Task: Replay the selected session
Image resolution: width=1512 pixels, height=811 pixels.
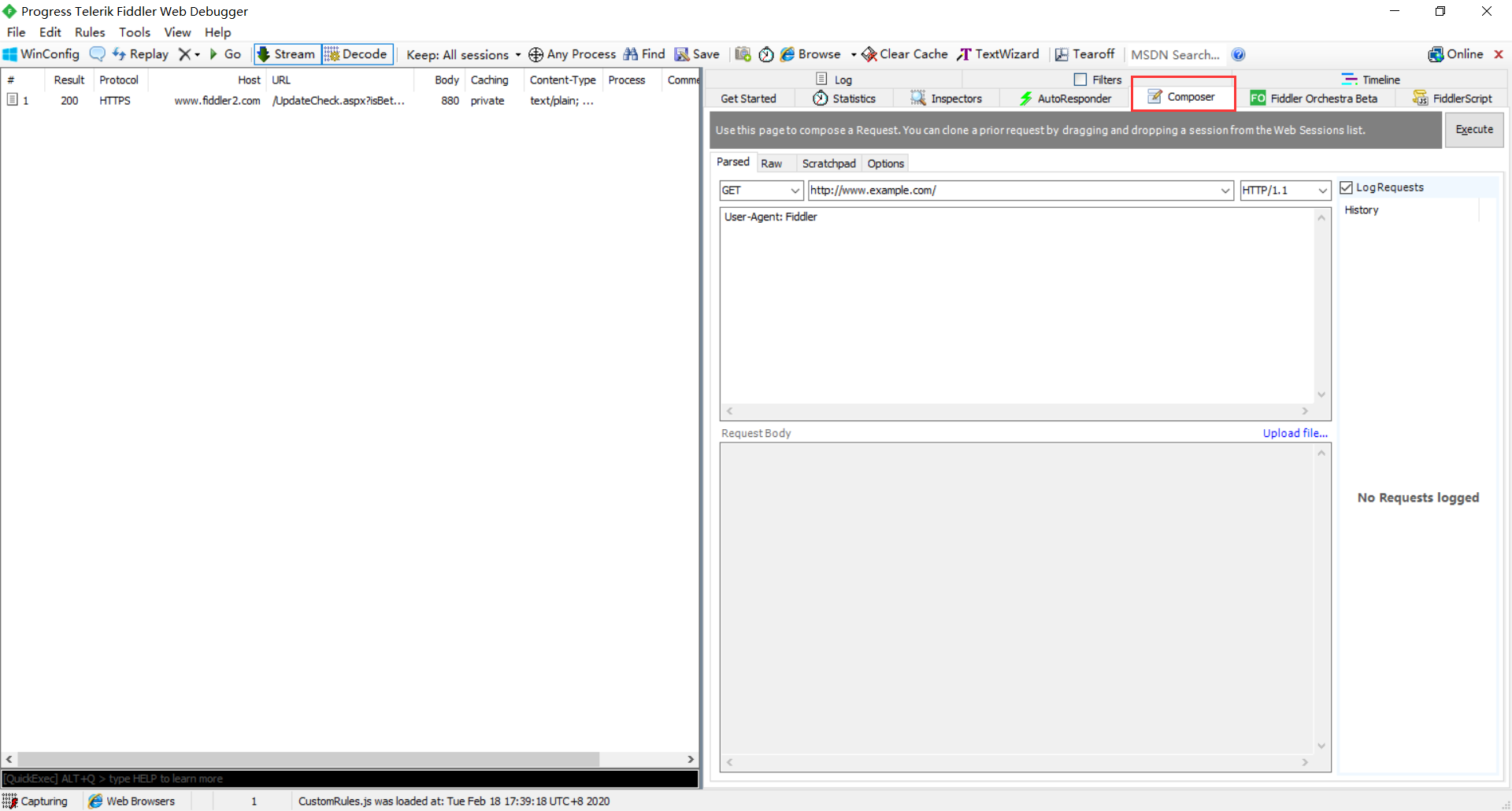Action: [140, 54]
